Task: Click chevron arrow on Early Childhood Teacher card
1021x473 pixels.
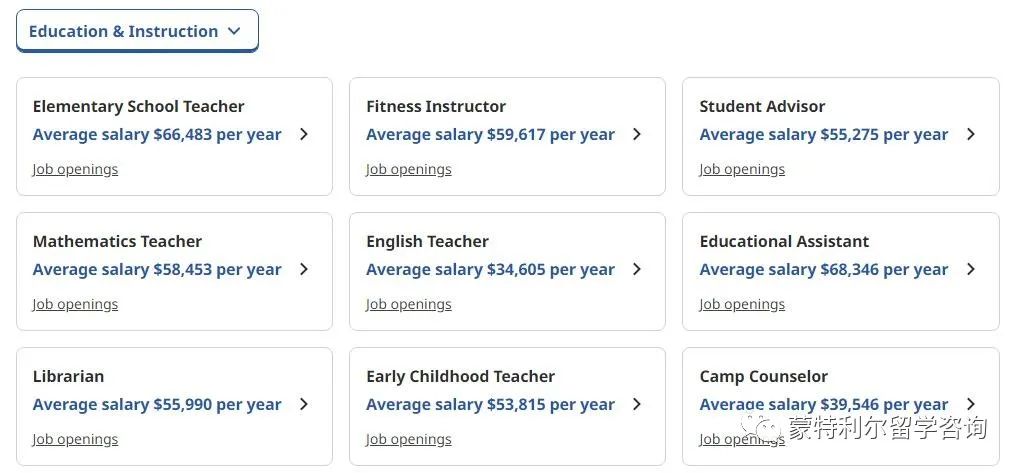Action: [x=637, y=404]
